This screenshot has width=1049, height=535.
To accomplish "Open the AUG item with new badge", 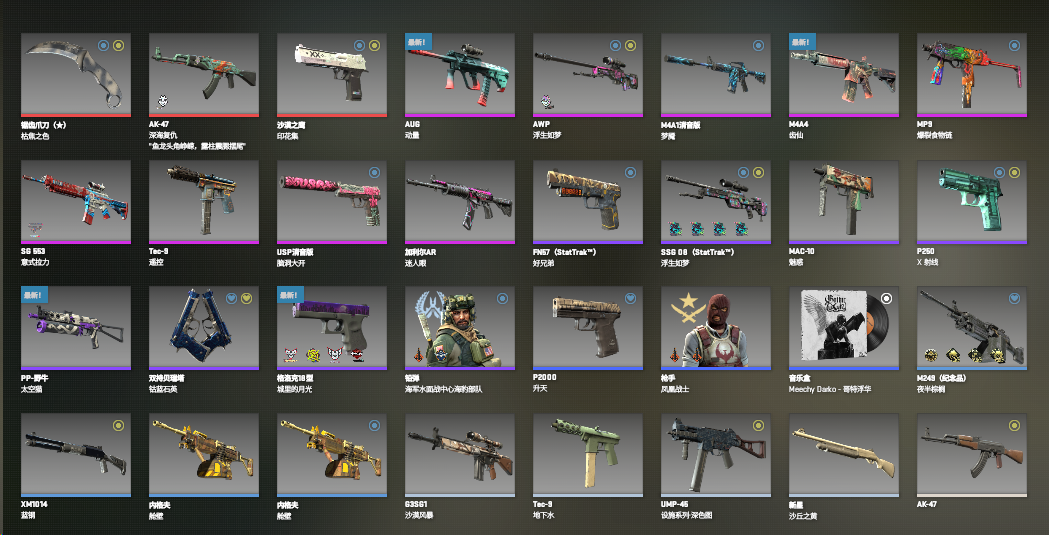I will pyautogui.click(x=460, y=75).
